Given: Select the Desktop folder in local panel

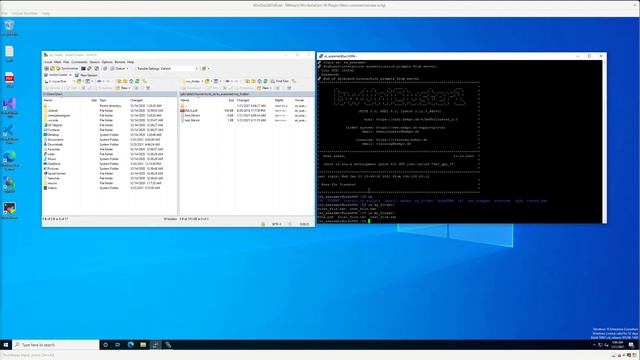Looking at the screenshot, I should pyautogui.click(x=51, y=135).
